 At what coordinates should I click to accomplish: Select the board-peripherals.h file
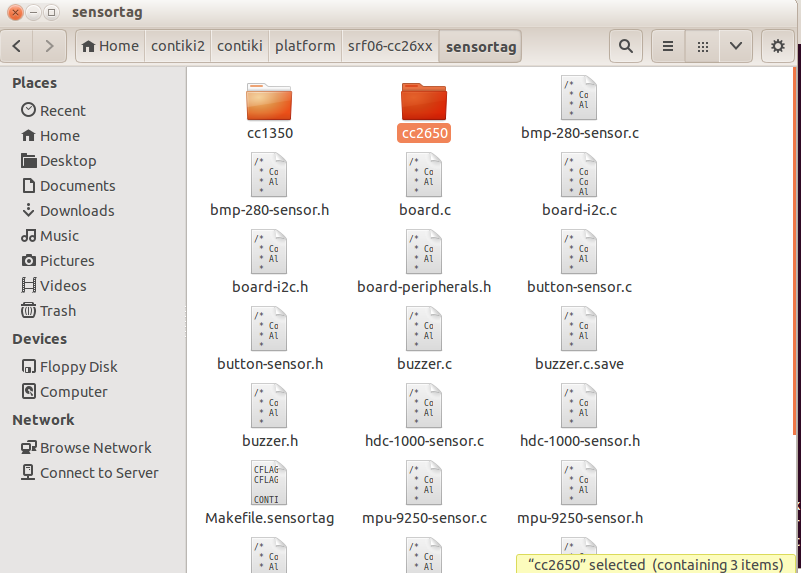(x=424, y=262)
